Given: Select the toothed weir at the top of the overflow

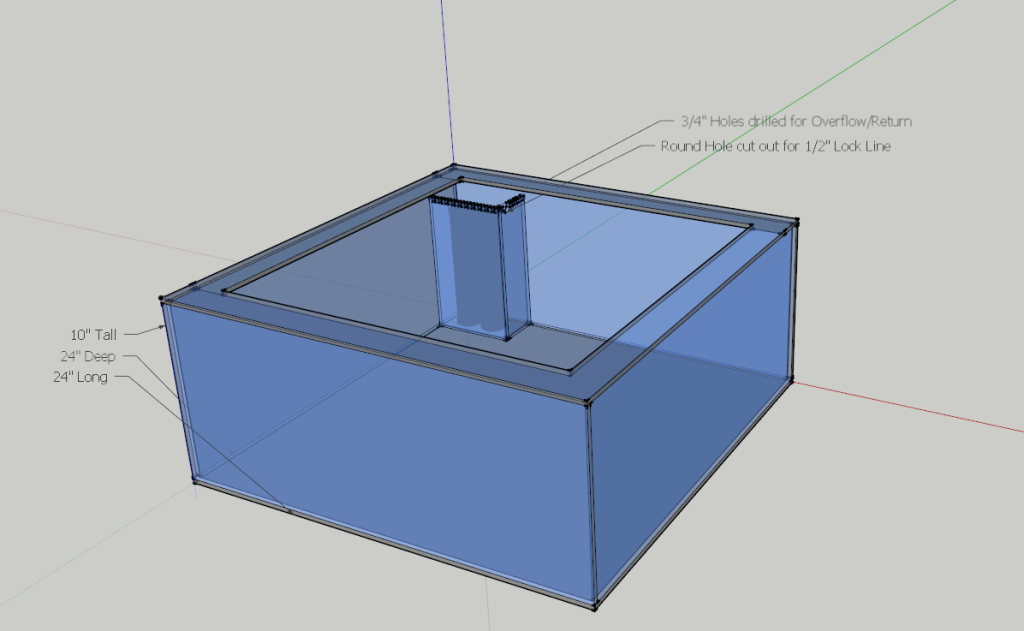Looking at the screenshot, I should click(x=477, y=202).
